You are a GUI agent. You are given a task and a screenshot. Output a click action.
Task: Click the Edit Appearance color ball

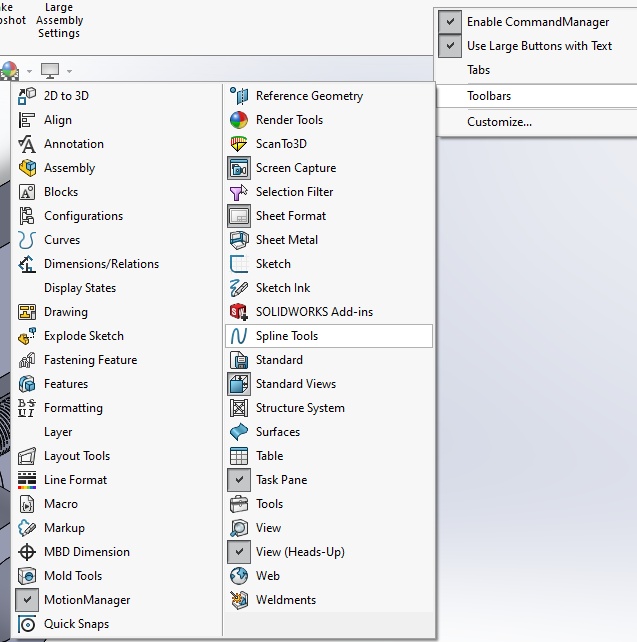click(10, 70)
